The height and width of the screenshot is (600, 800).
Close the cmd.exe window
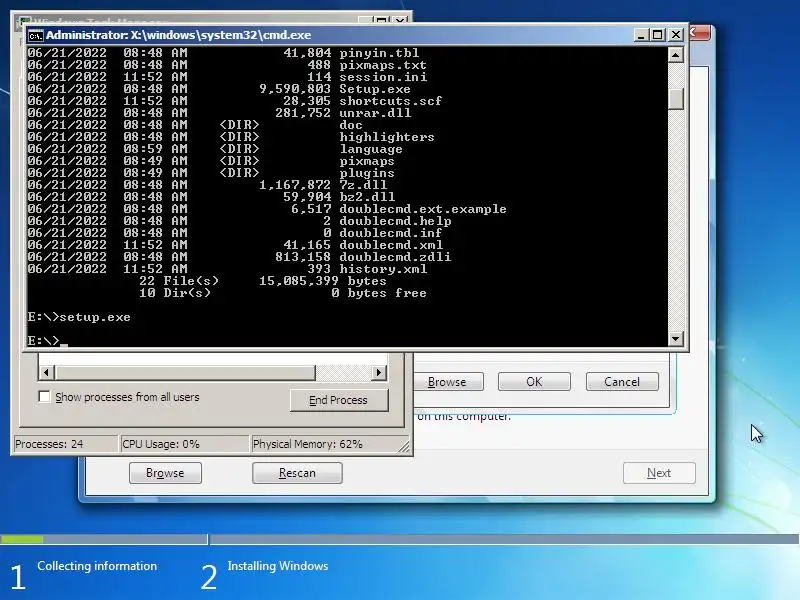click(x=676, y=35)
